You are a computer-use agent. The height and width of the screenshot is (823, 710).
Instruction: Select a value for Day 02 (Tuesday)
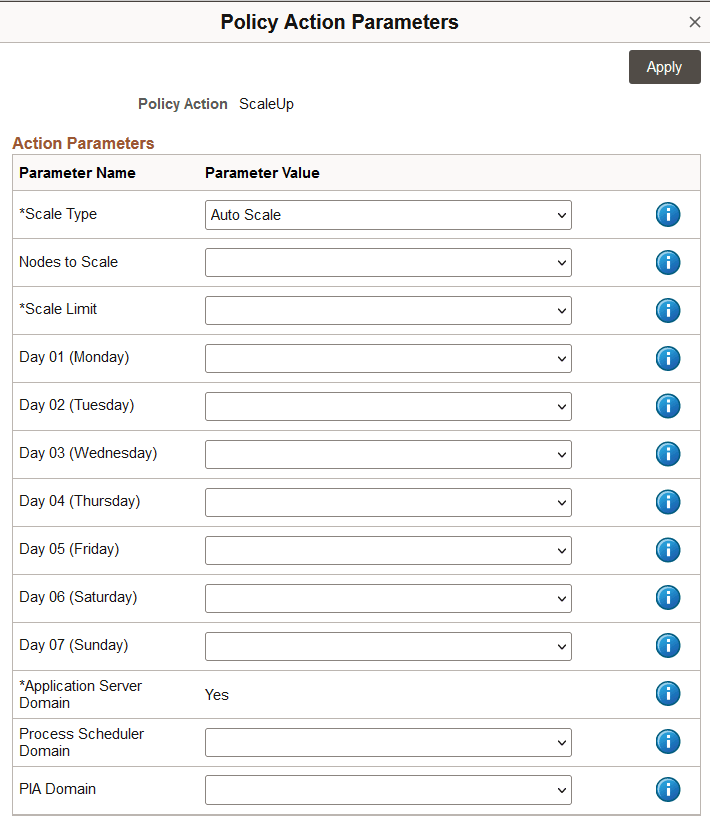(x=388, y=406)
